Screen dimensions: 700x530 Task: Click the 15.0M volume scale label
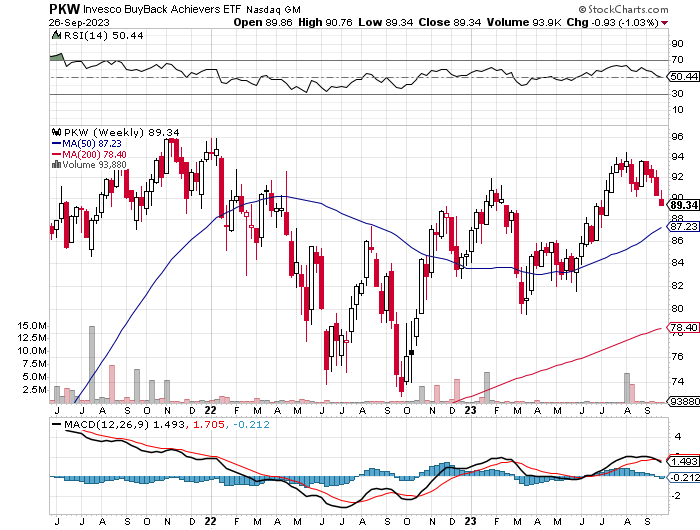pos(32,326)
